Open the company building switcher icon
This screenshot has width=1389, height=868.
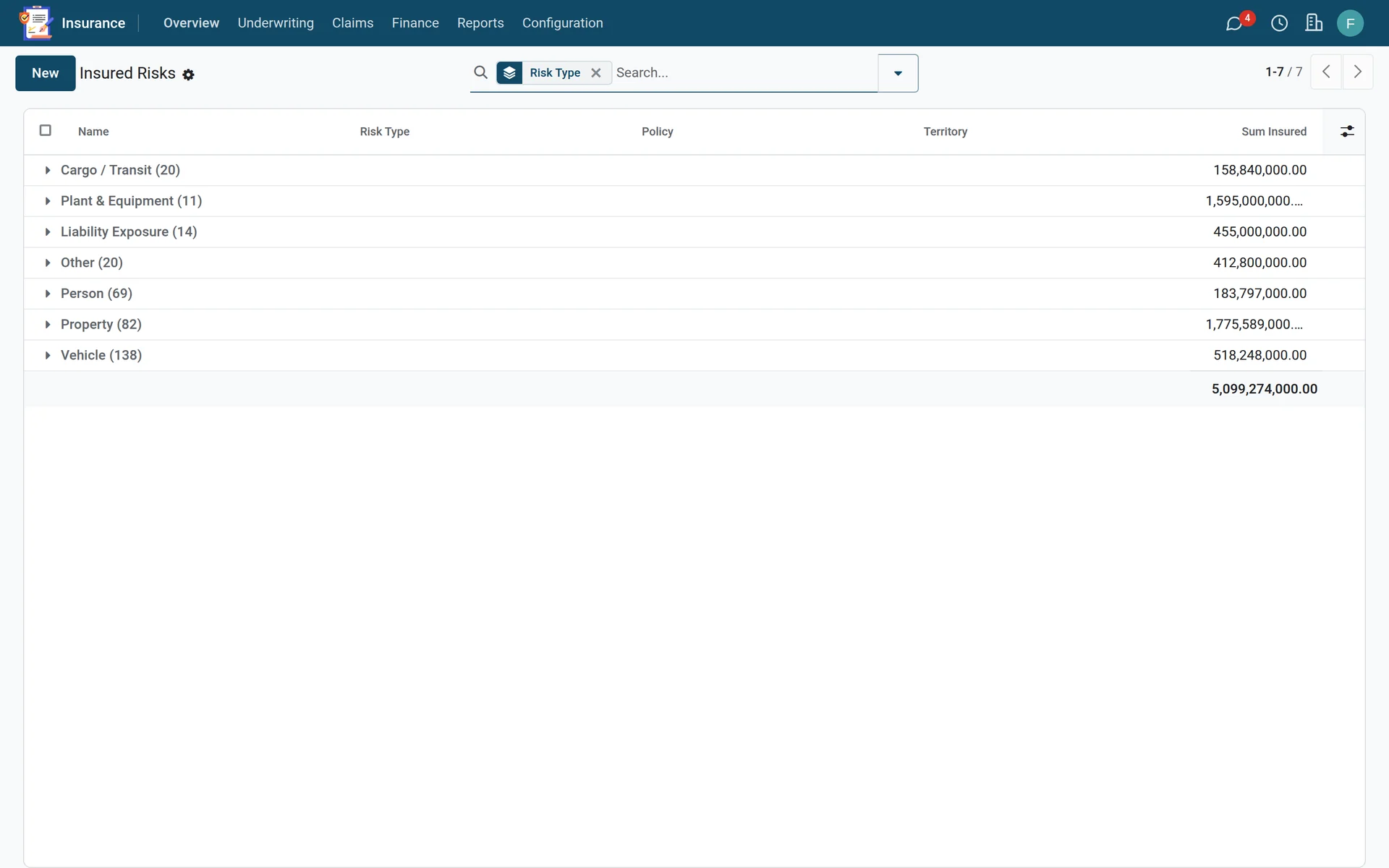1314,23
